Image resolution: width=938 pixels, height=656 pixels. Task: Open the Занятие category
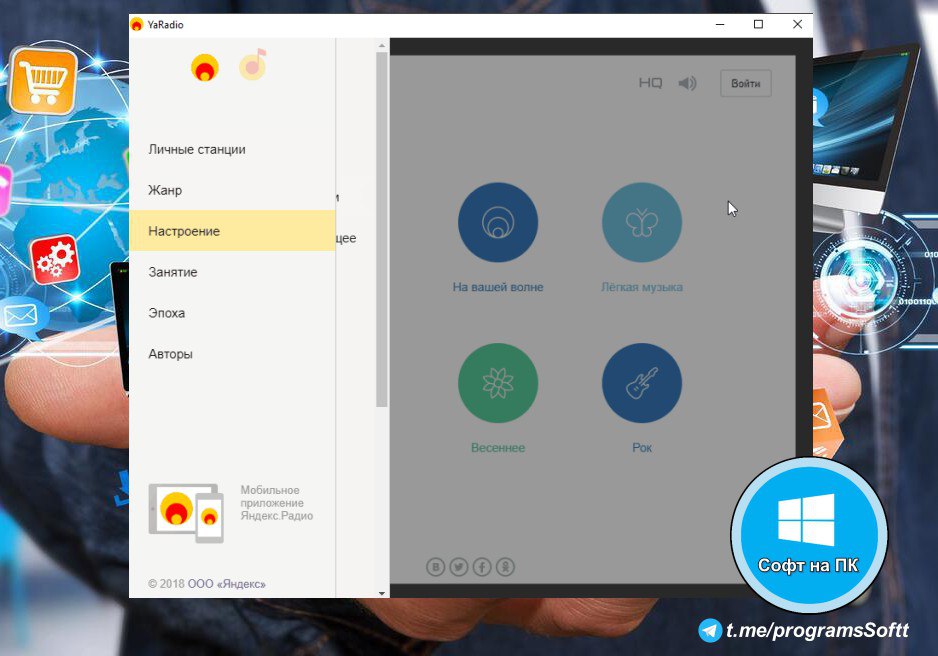tap(173, 272)
